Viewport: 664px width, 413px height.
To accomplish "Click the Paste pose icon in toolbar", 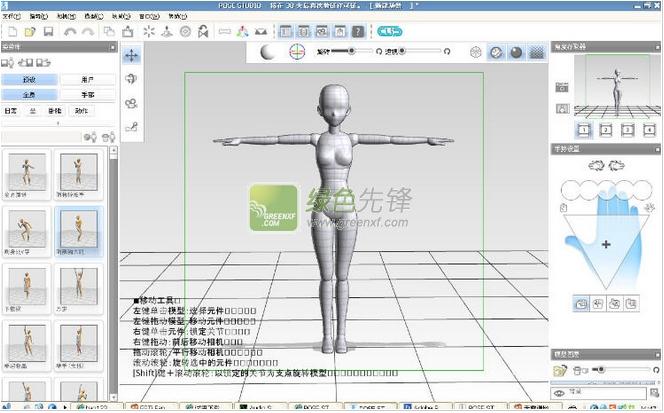I will point(127,31).
